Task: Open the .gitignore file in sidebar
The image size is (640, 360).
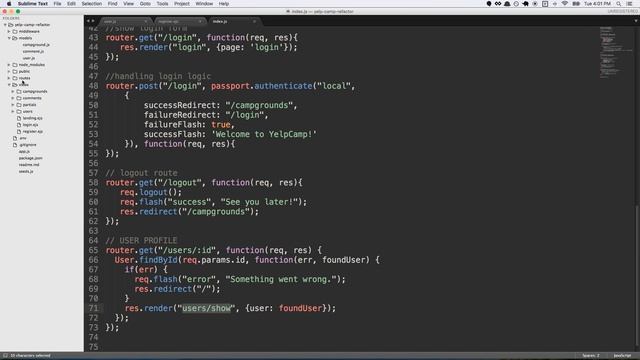Action: 27,145
